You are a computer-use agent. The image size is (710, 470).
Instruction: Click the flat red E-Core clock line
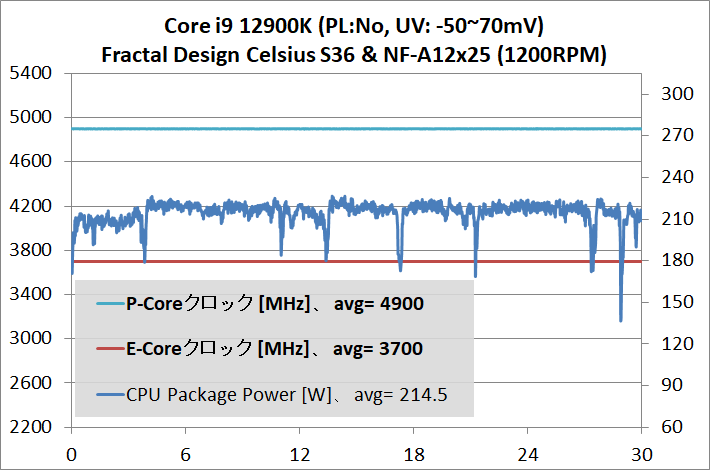click(356, 261)
